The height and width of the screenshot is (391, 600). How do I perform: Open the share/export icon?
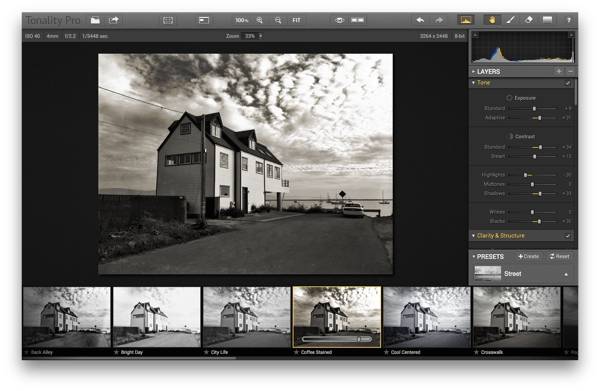click(114, 20)
